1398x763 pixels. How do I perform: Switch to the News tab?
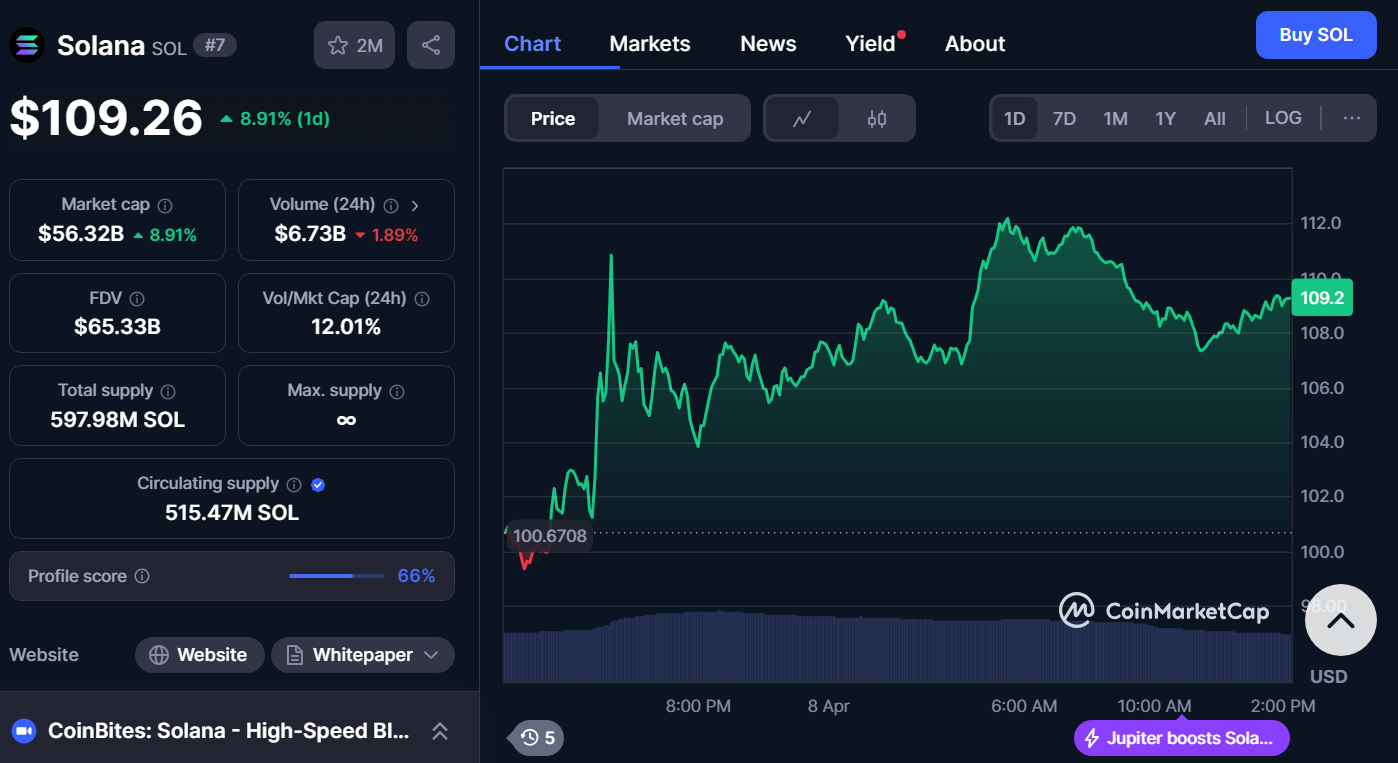[768, 44]
